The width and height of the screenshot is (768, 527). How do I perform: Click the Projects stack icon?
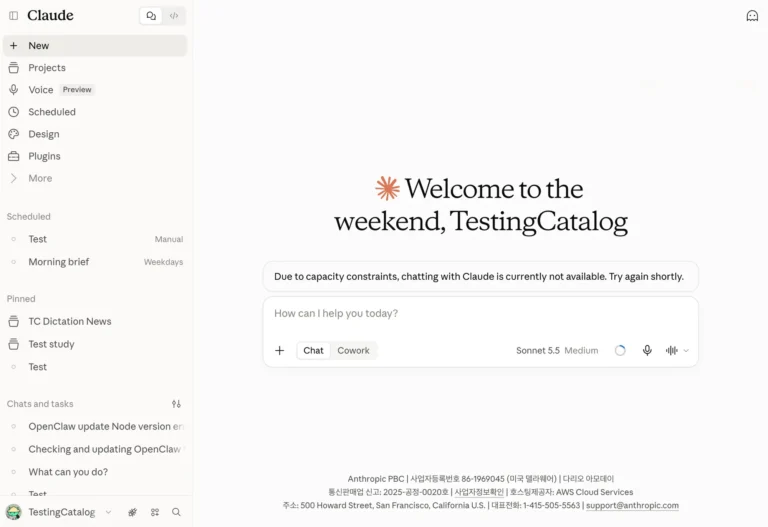(x=14, y=68)
